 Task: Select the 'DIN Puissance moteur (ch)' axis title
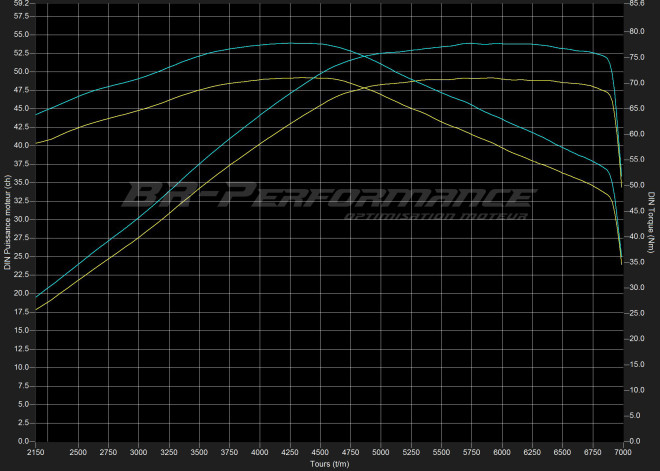click(8, 222)
